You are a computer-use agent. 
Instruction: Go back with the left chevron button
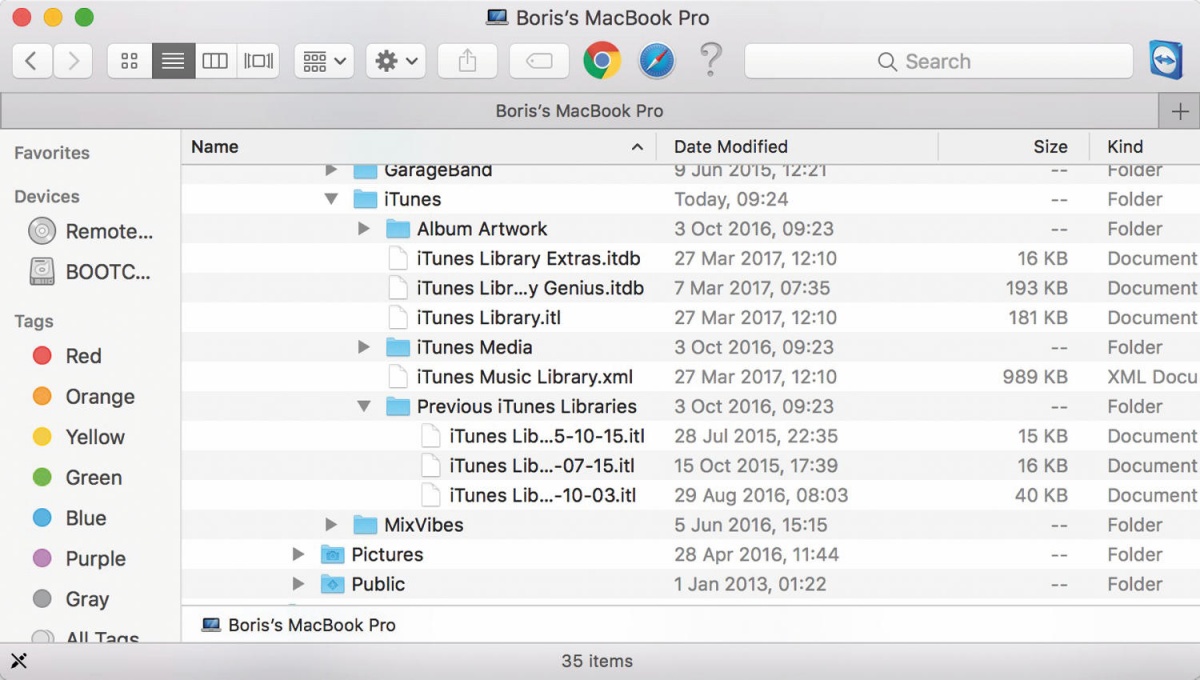tap(32, 61)
